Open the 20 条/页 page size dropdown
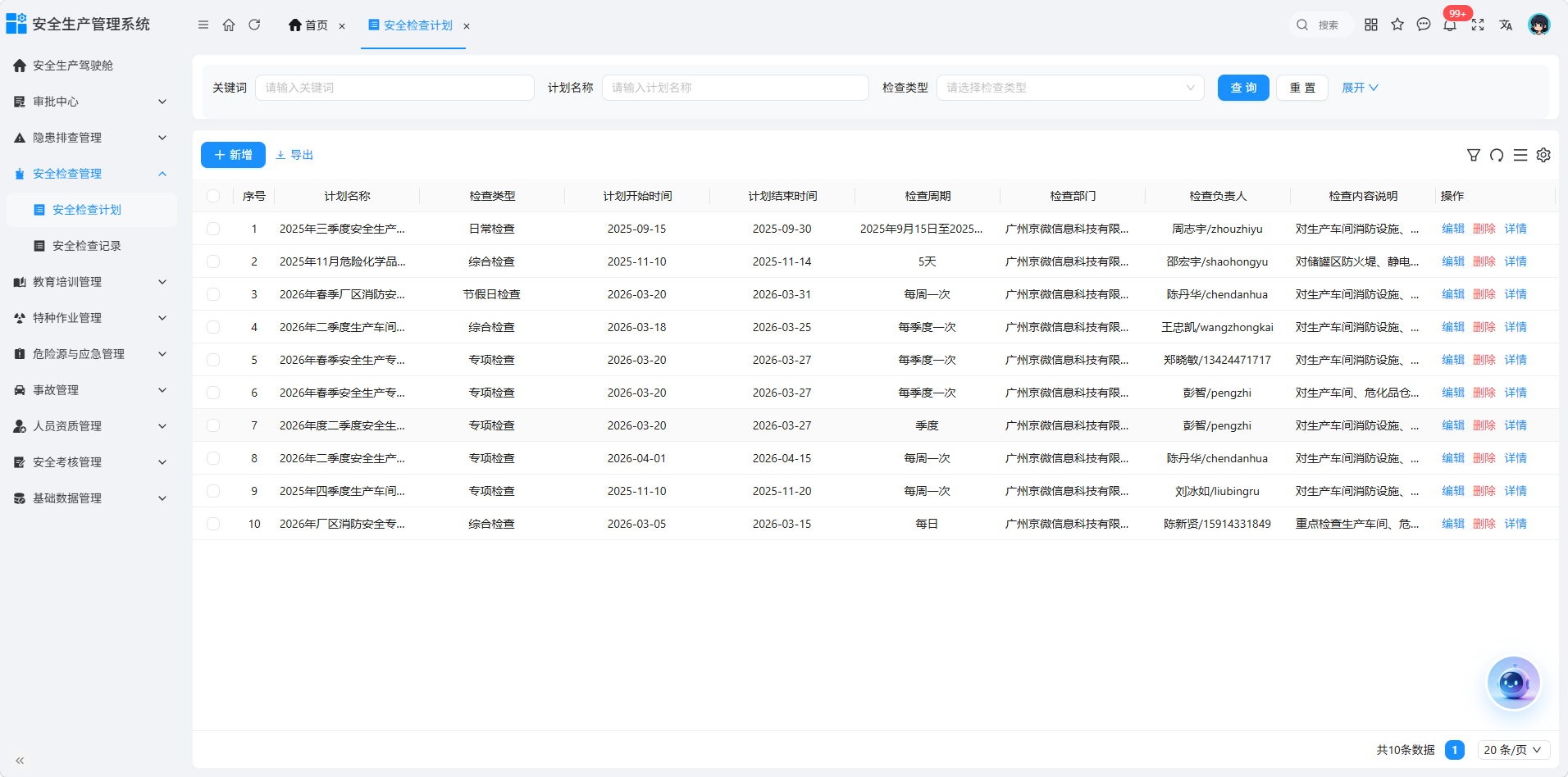Viewport: 1568px width, 777px height. click(x=1514, y=750)
